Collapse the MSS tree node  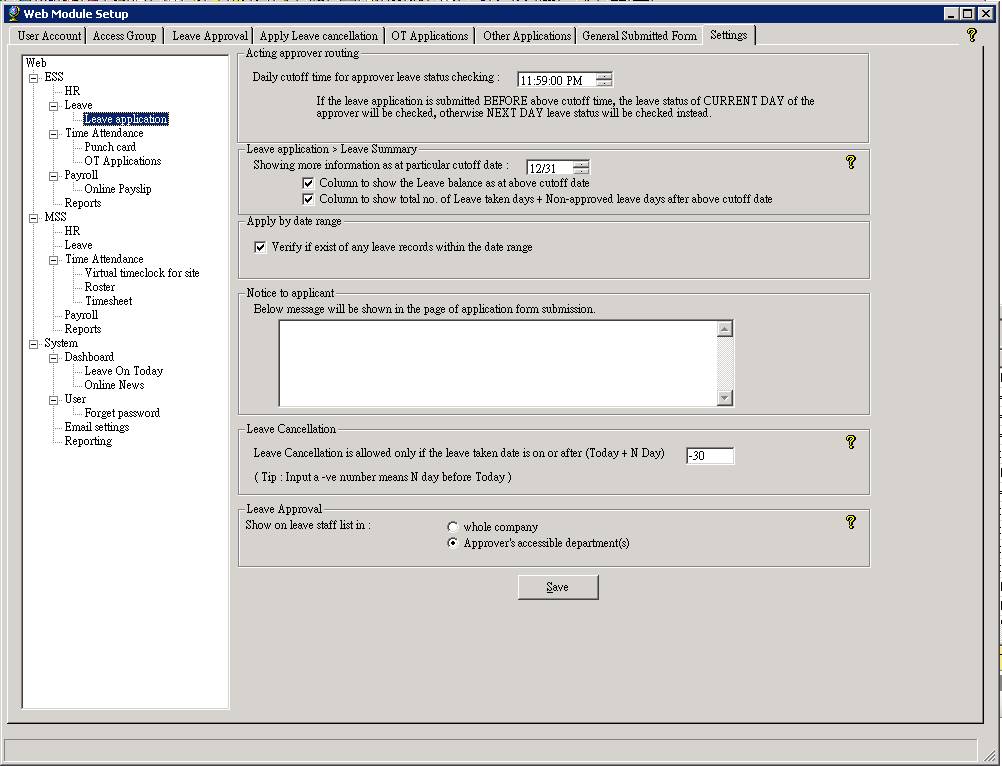pyautogui.click(x=33, y=217)
